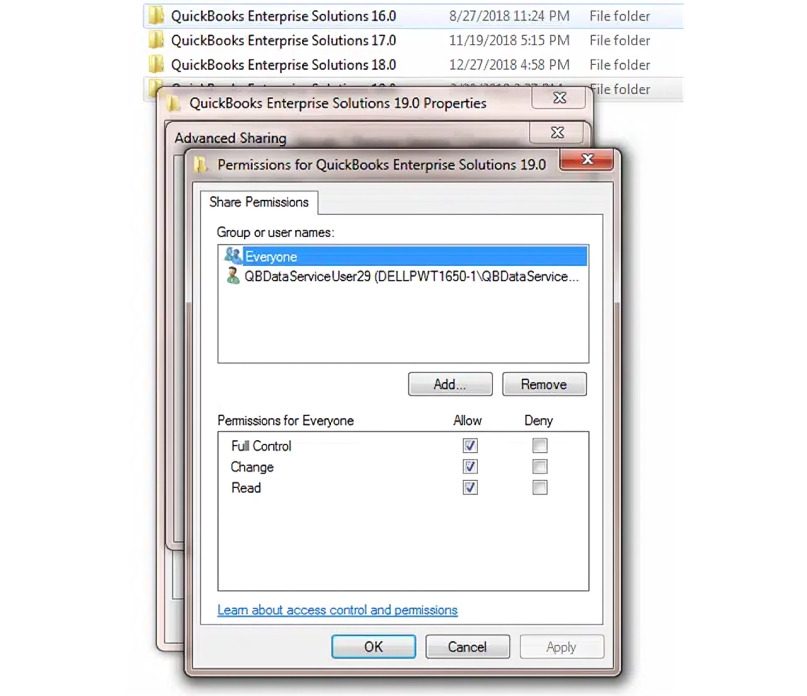Close the Permissions for QuickBooks dialog

[587, 160]
